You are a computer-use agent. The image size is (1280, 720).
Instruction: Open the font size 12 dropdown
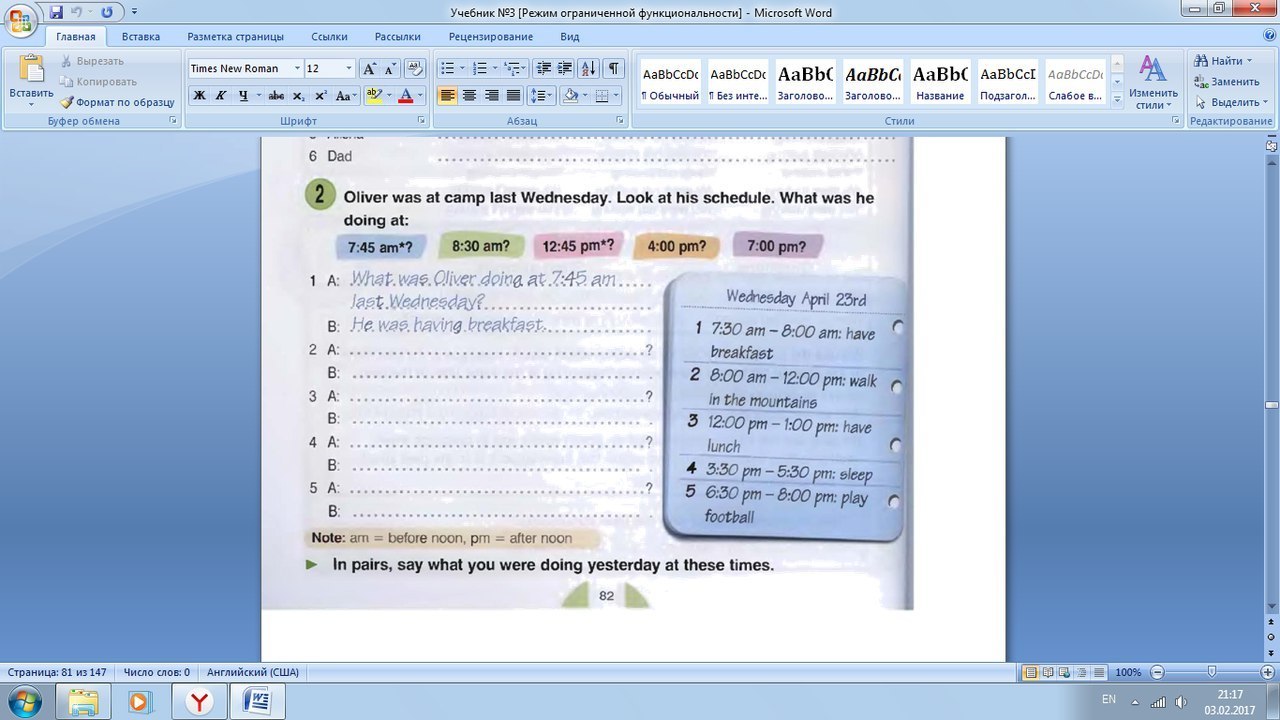pos(349,68)
